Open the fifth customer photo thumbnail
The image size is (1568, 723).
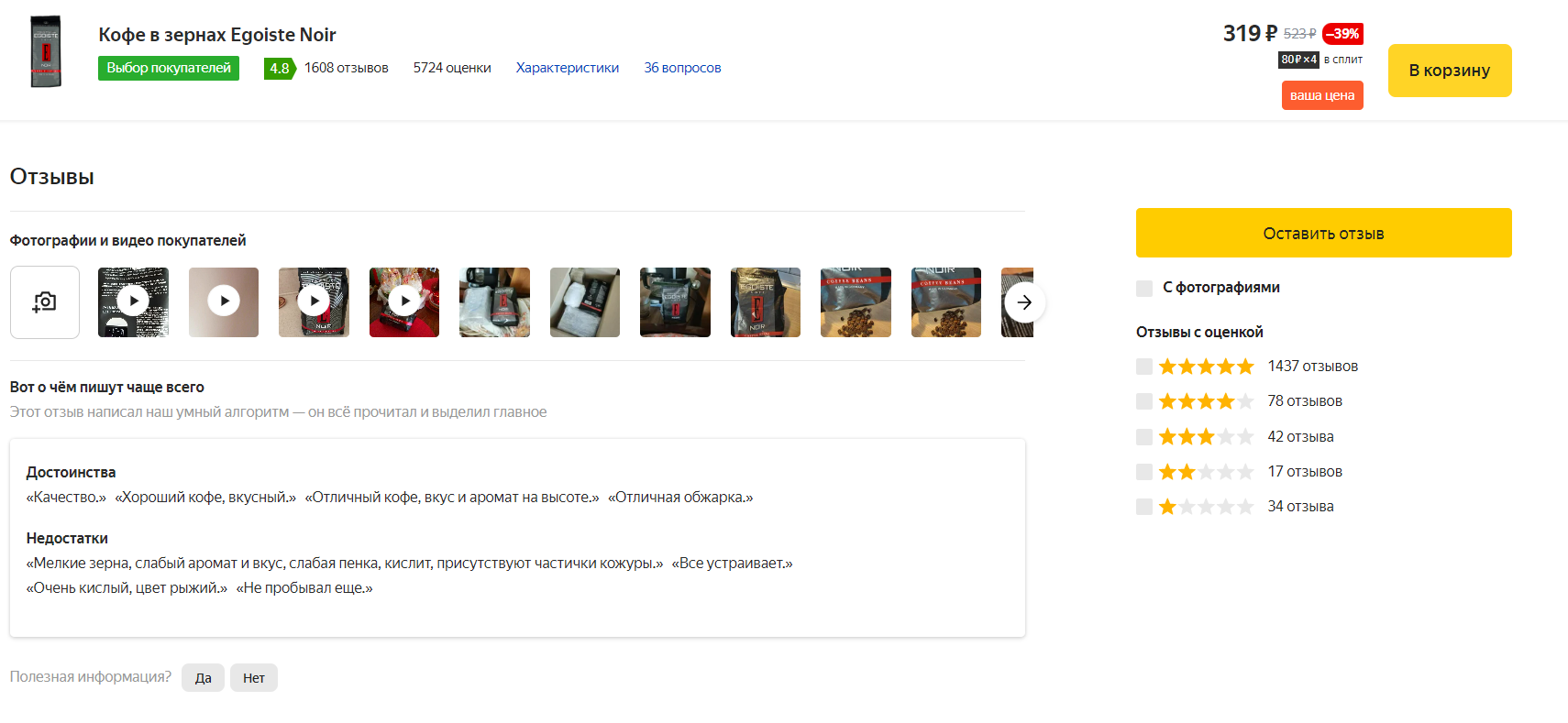pyautogui.click(x=494, y=302)
